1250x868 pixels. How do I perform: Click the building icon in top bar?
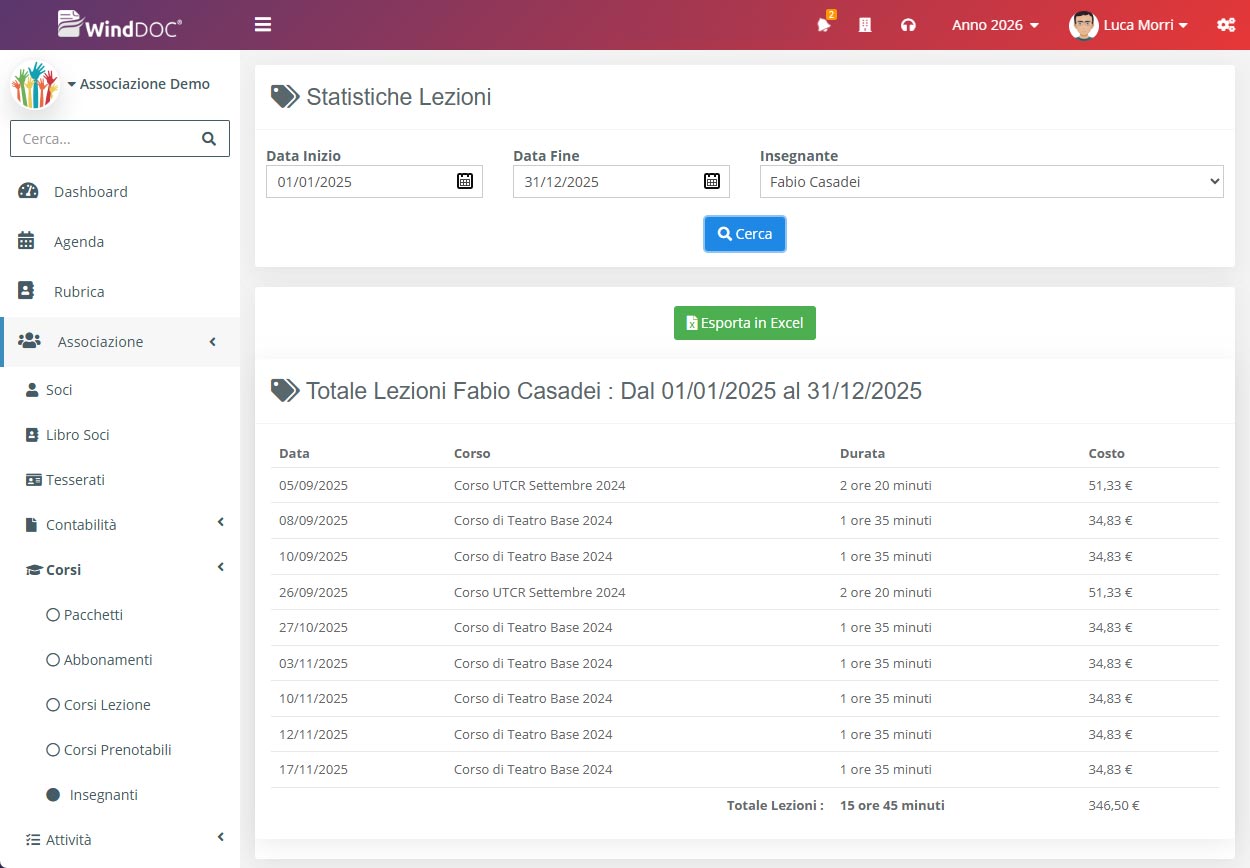pos(865,25)
